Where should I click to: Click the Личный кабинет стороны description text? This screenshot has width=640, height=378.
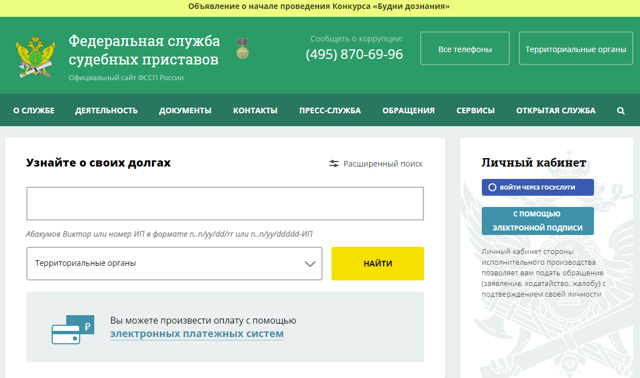(543, 273)
